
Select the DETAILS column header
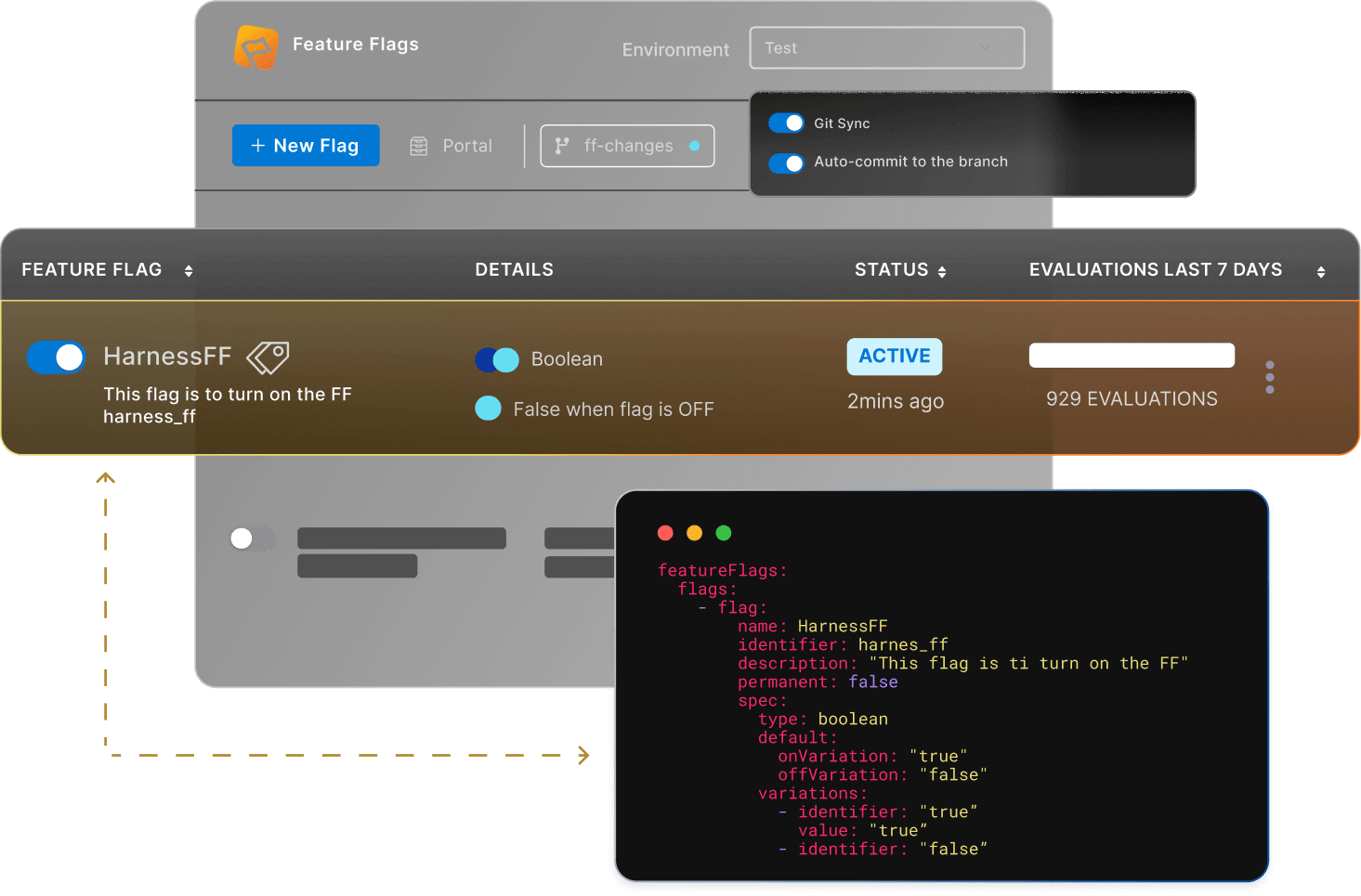pyautogui.click(x=514, y=269)
